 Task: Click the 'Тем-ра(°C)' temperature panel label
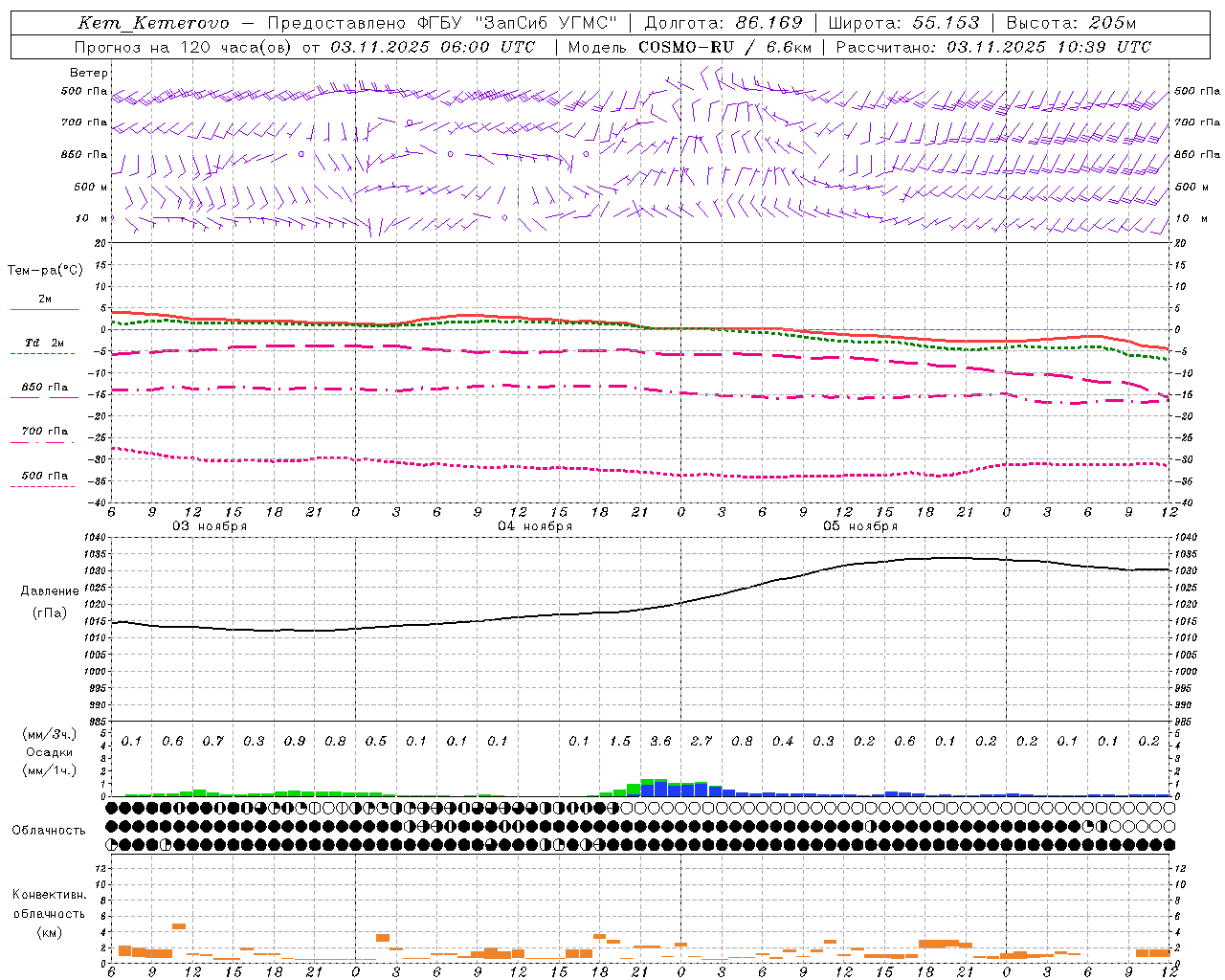[x=45, y=271]
